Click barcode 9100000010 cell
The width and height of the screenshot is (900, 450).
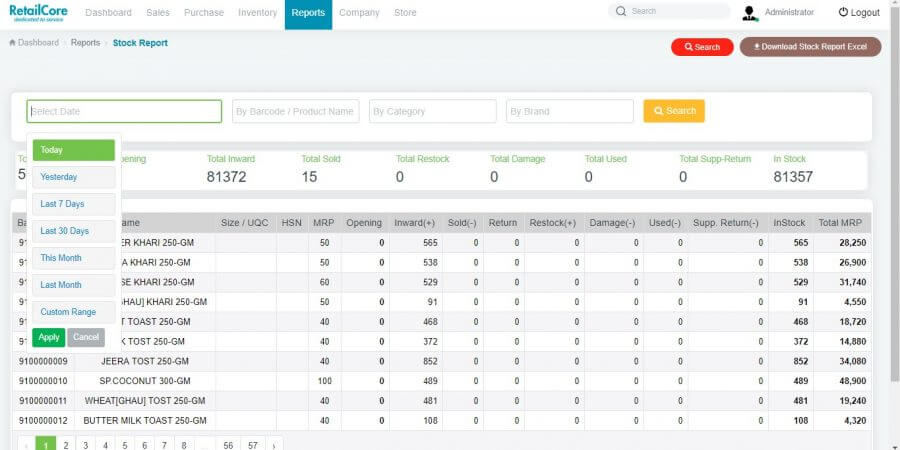43,381
